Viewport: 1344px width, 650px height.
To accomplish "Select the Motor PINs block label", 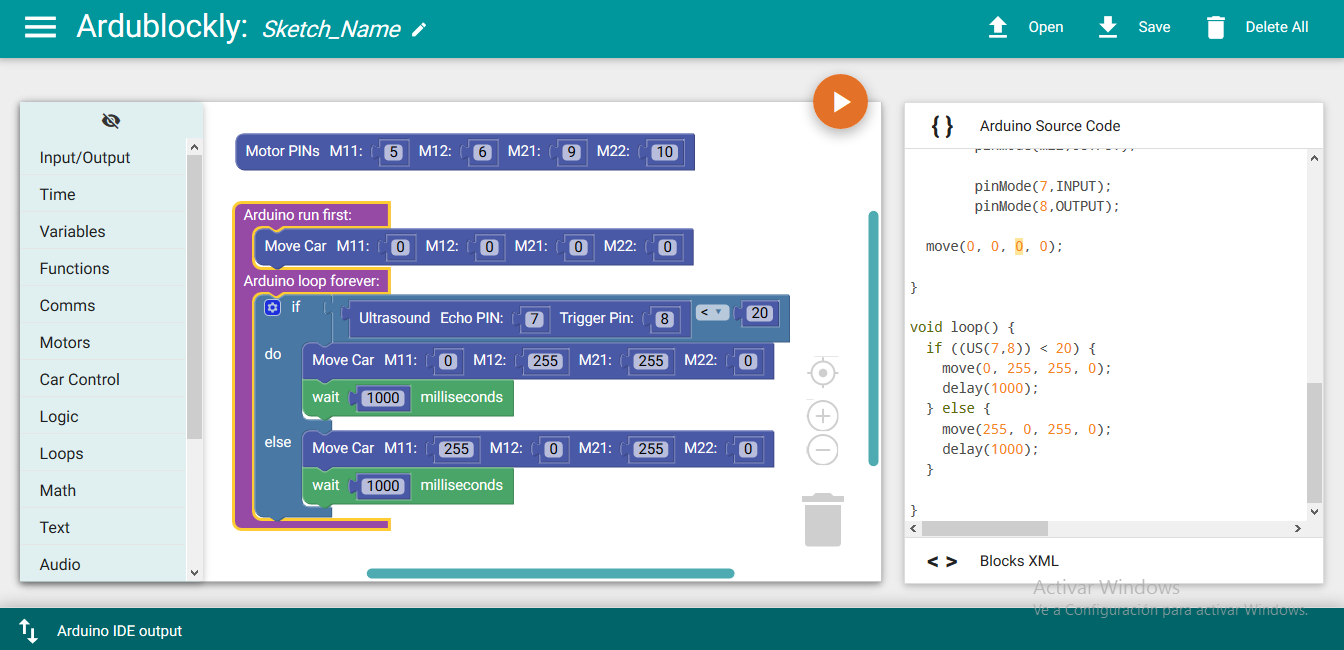I will tap(283, 151).
